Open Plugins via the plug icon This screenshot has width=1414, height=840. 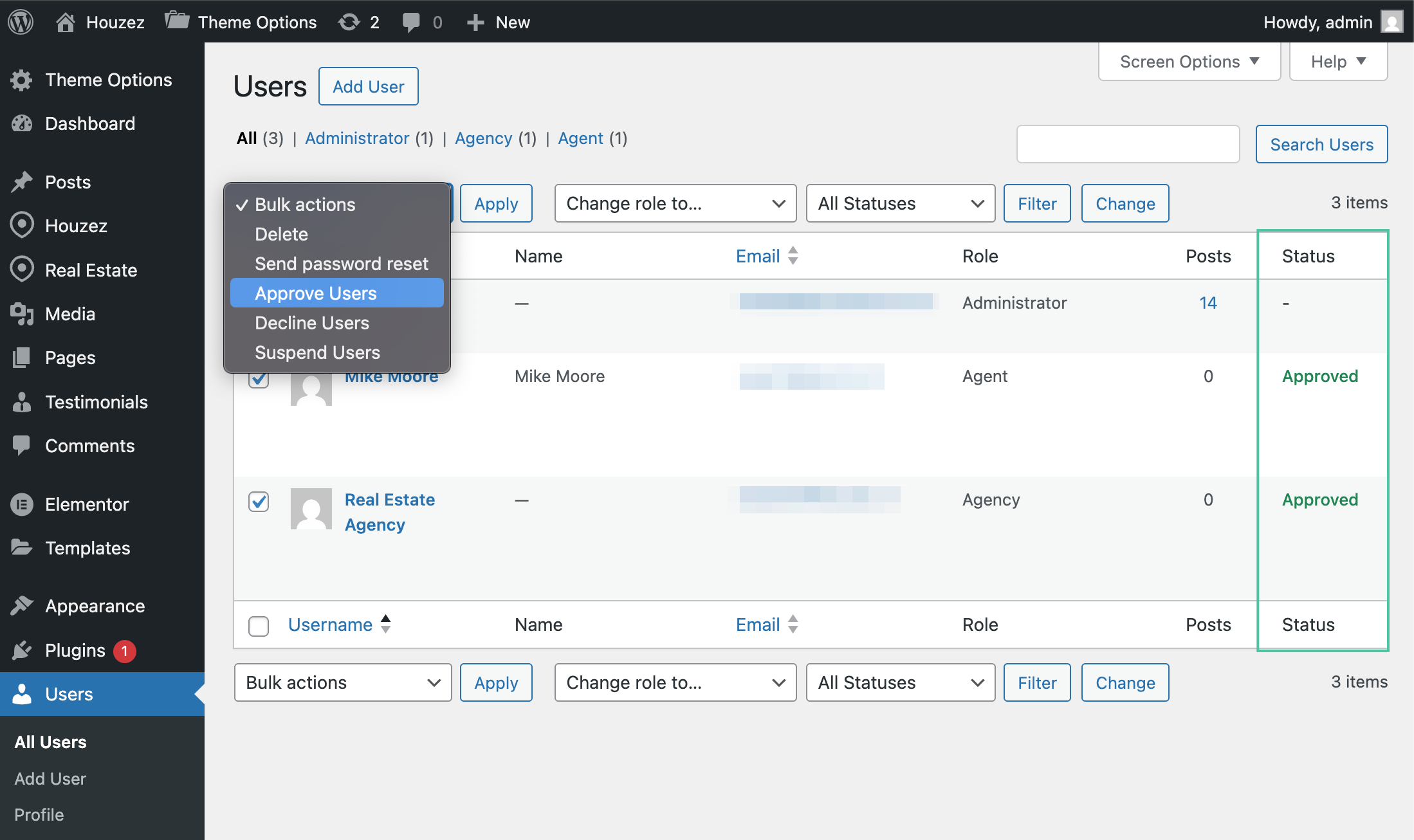[22, 650]
